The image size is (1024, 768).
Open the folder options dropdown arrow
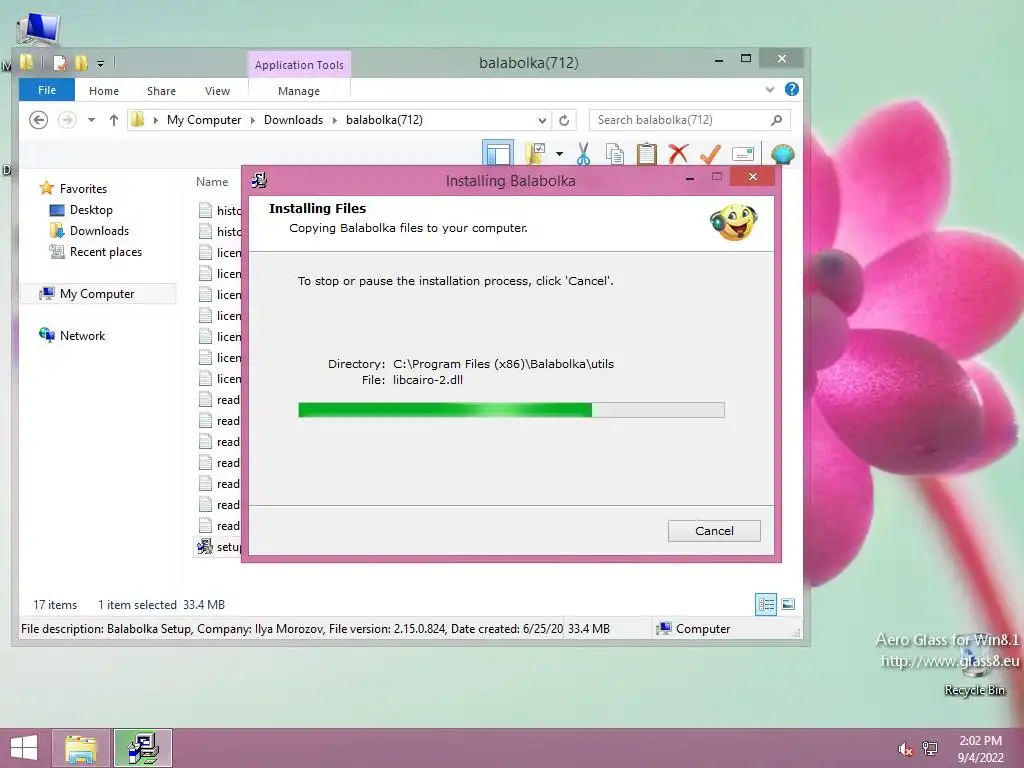point(559,154)
